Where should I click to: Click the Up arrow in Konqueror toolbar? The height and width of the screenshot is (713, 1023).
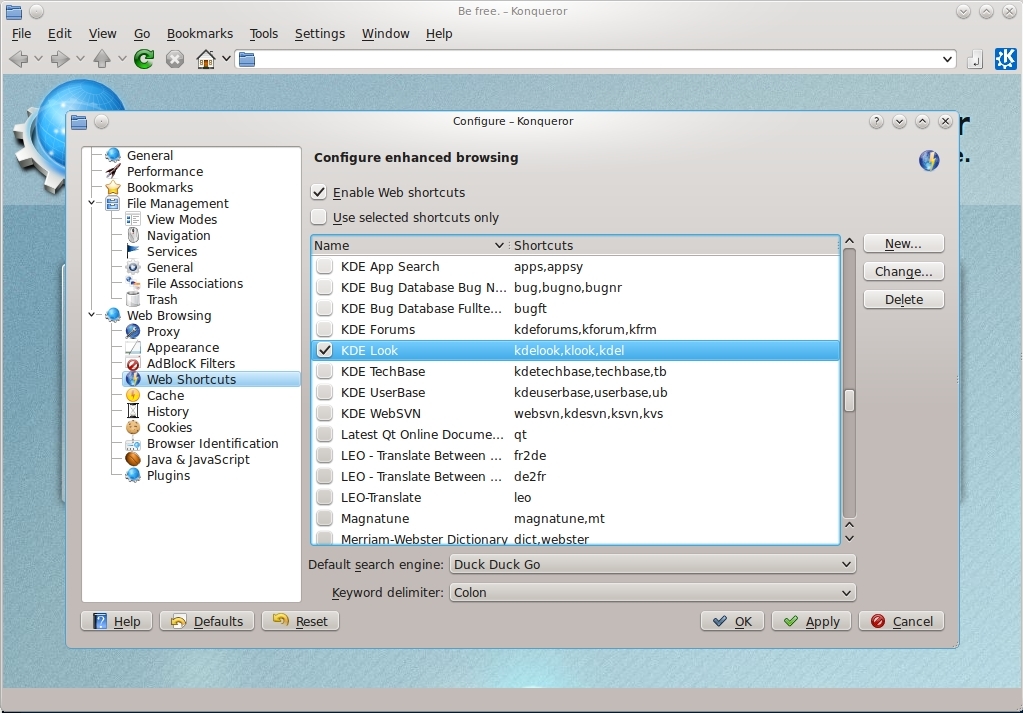(x=102, y=59)
